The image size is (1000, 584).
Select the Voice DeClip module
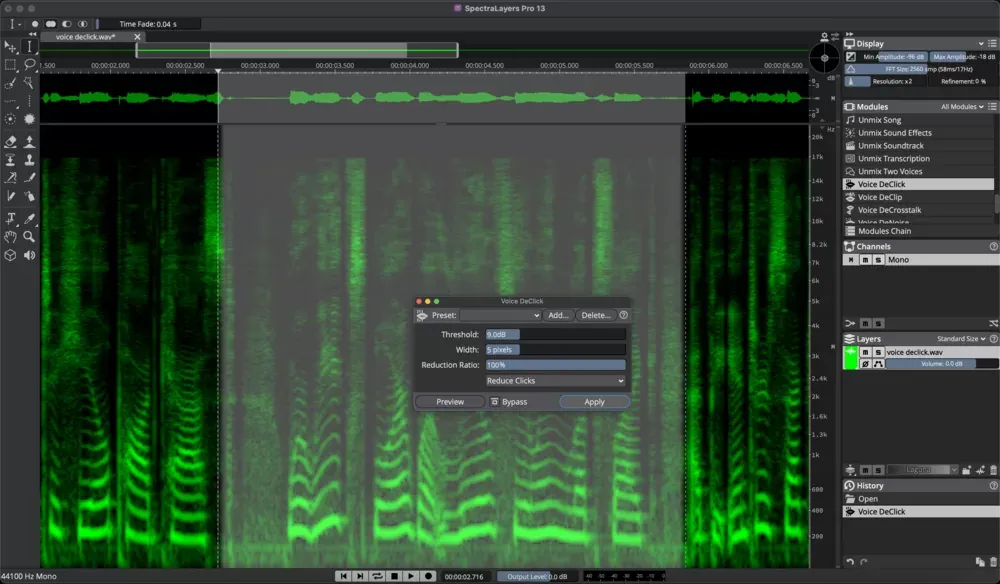(x=918, y=197)
